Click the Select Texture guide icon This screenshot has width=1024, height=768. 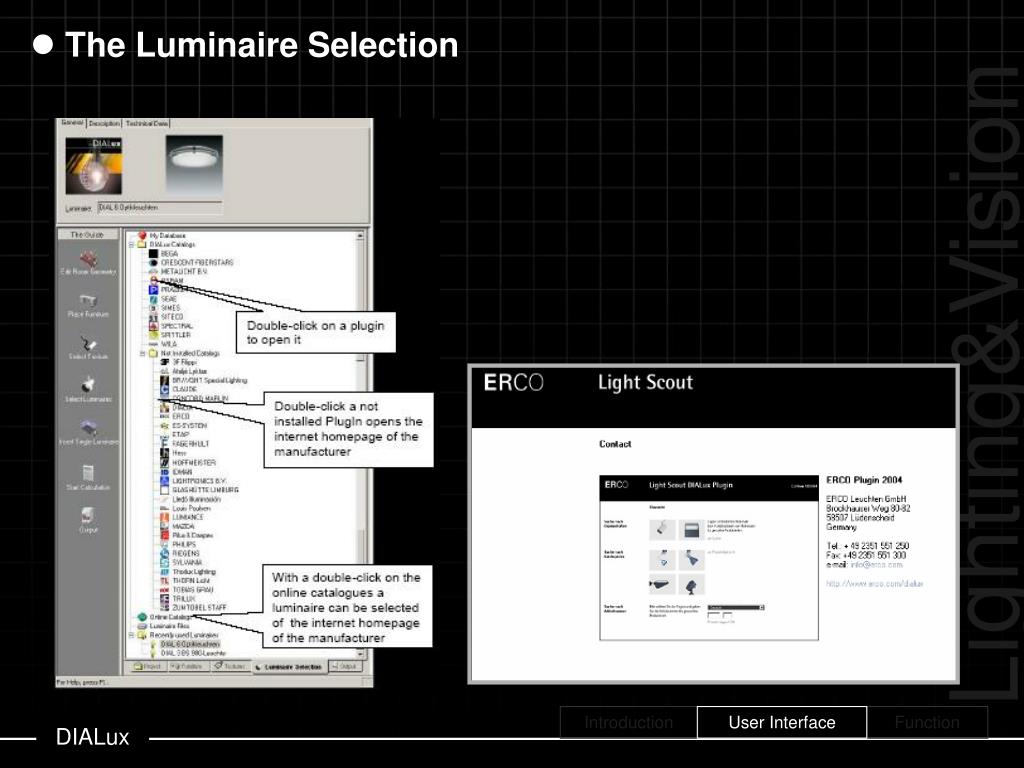[x=88, y=343]
